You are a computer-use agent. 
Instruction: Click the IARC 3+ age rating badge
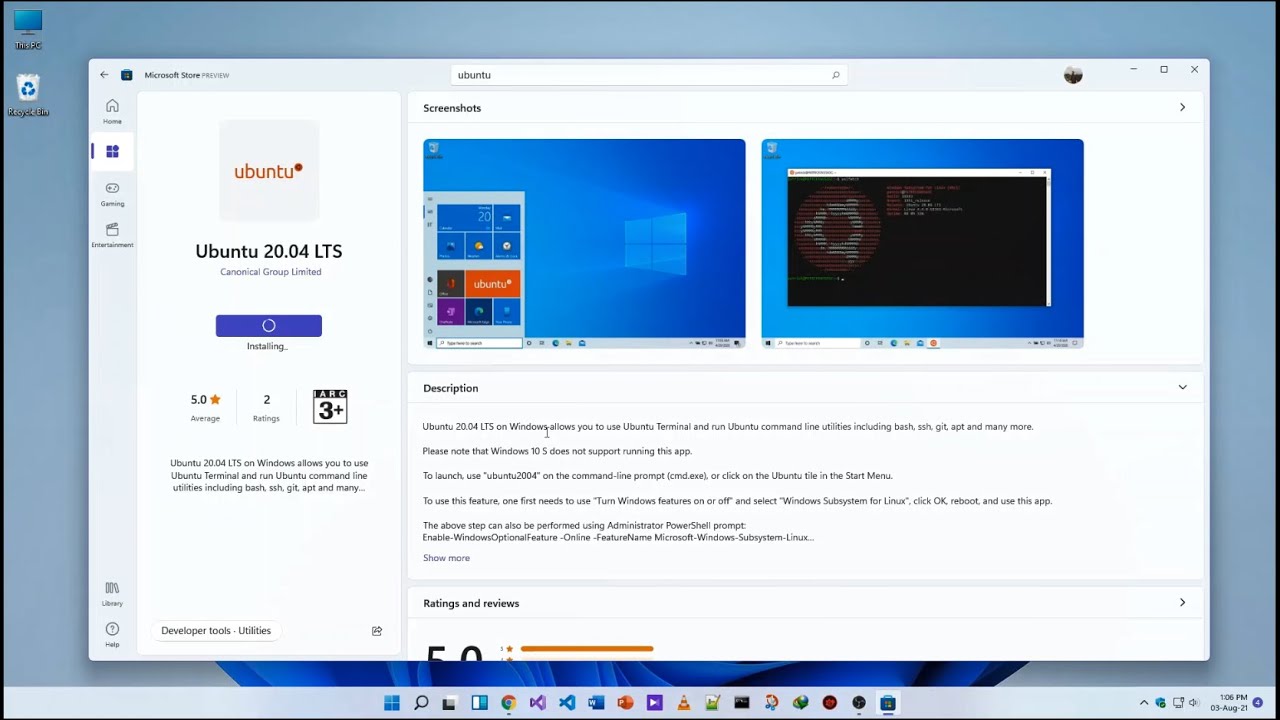(330, 406)
